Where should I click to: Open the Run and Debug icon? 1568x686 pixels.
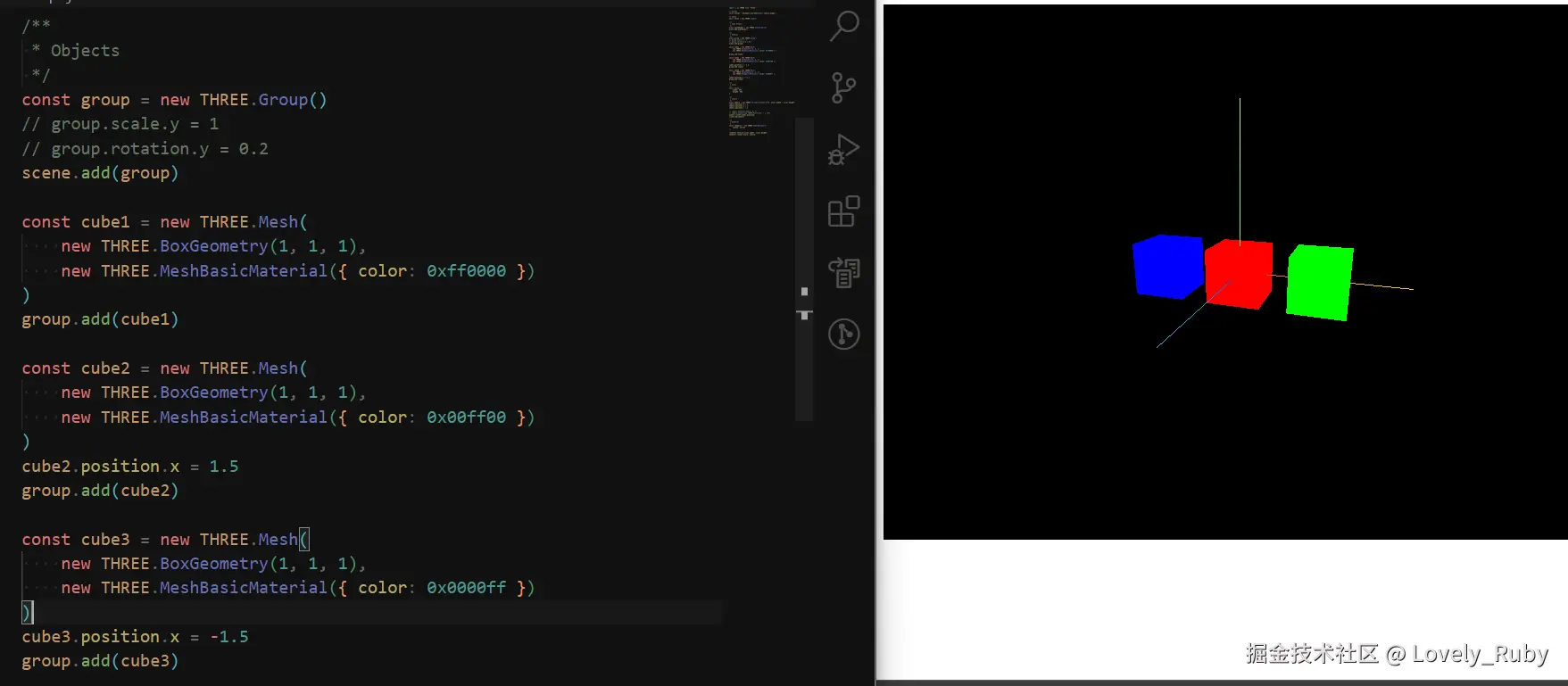[x=843, y=149]
